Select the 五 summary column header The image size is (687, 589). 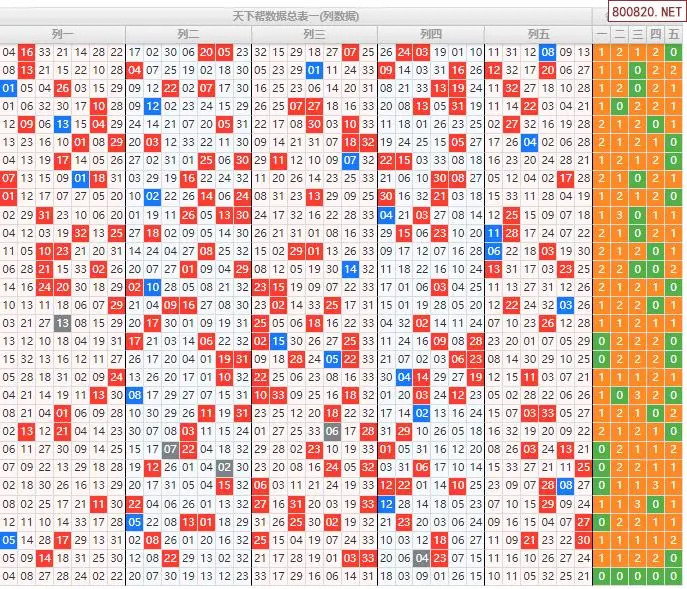(675, 34)
